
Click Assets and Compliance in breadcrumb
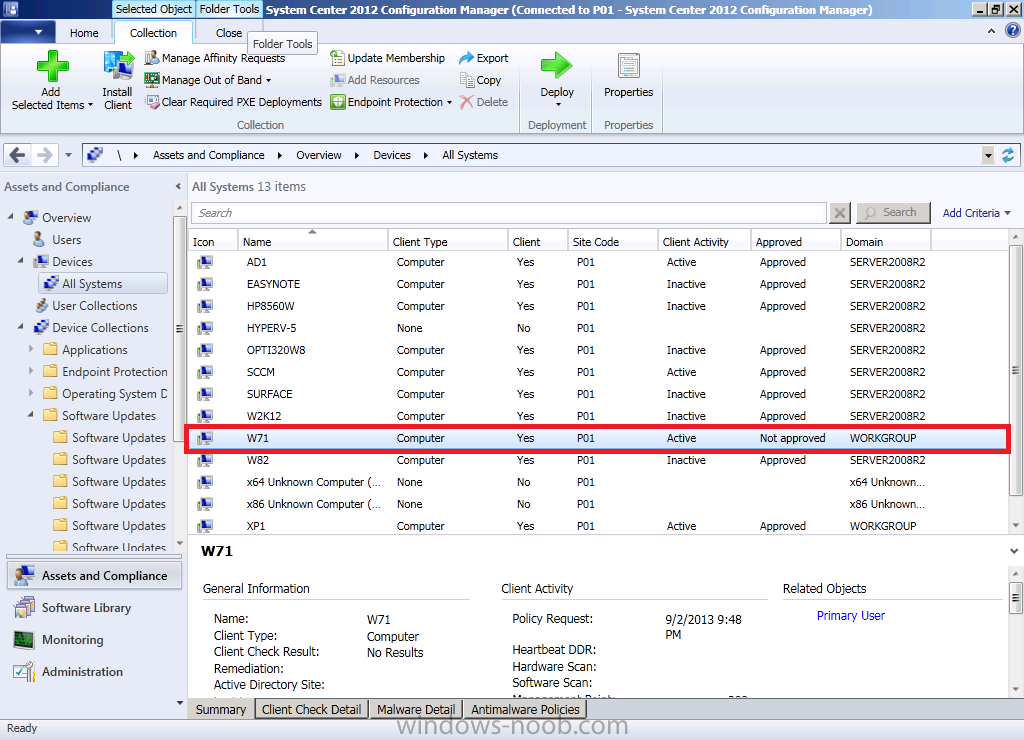208,155
